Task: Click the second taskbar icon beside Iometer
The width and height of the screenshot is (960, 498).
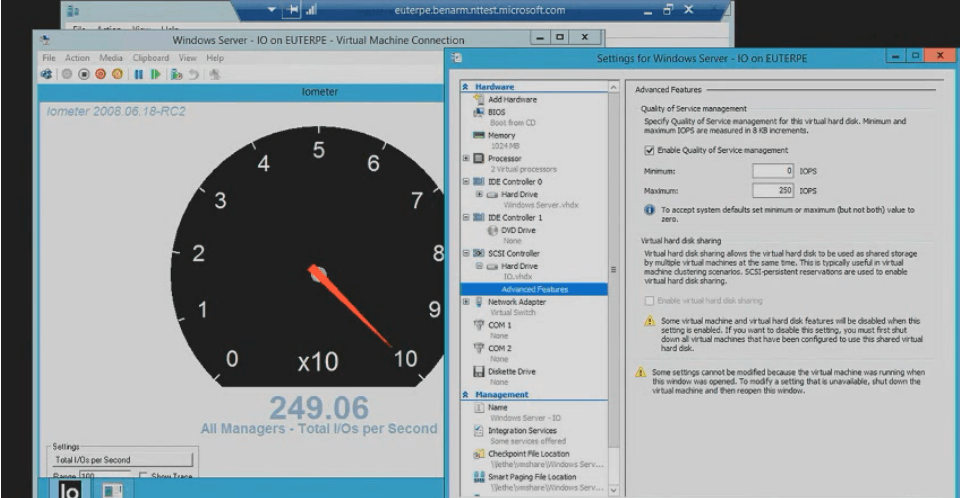Action: tap(112, 490)
